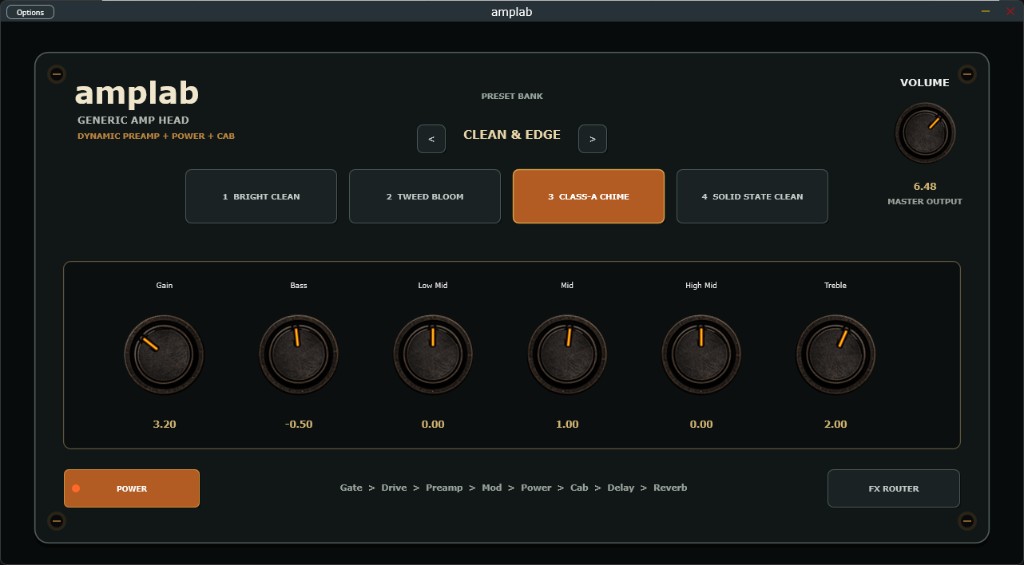Click the Gain value 3.20 readout
Image resolution: width=1024 pixels, height=565 pixels.
click(165, 425)
